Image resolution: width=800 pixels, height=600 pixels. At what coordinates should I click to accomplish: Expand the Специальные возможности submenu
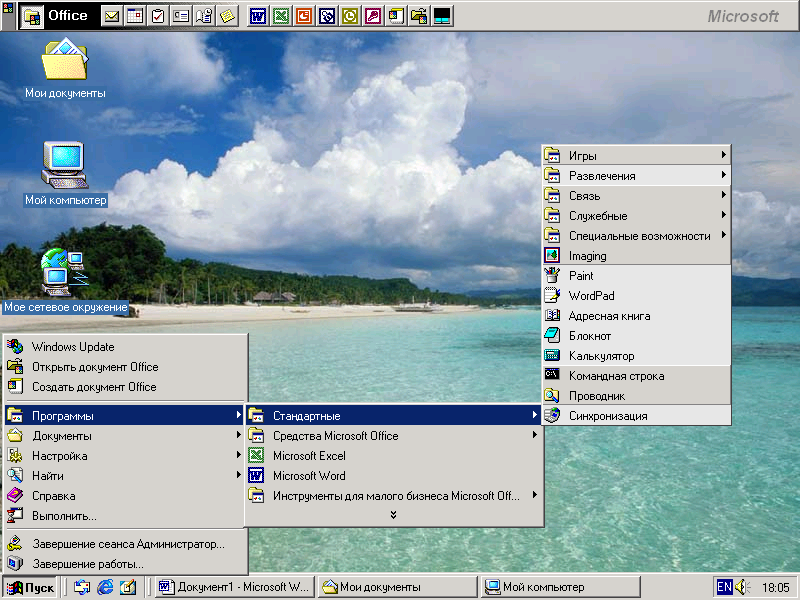point(637,236)
